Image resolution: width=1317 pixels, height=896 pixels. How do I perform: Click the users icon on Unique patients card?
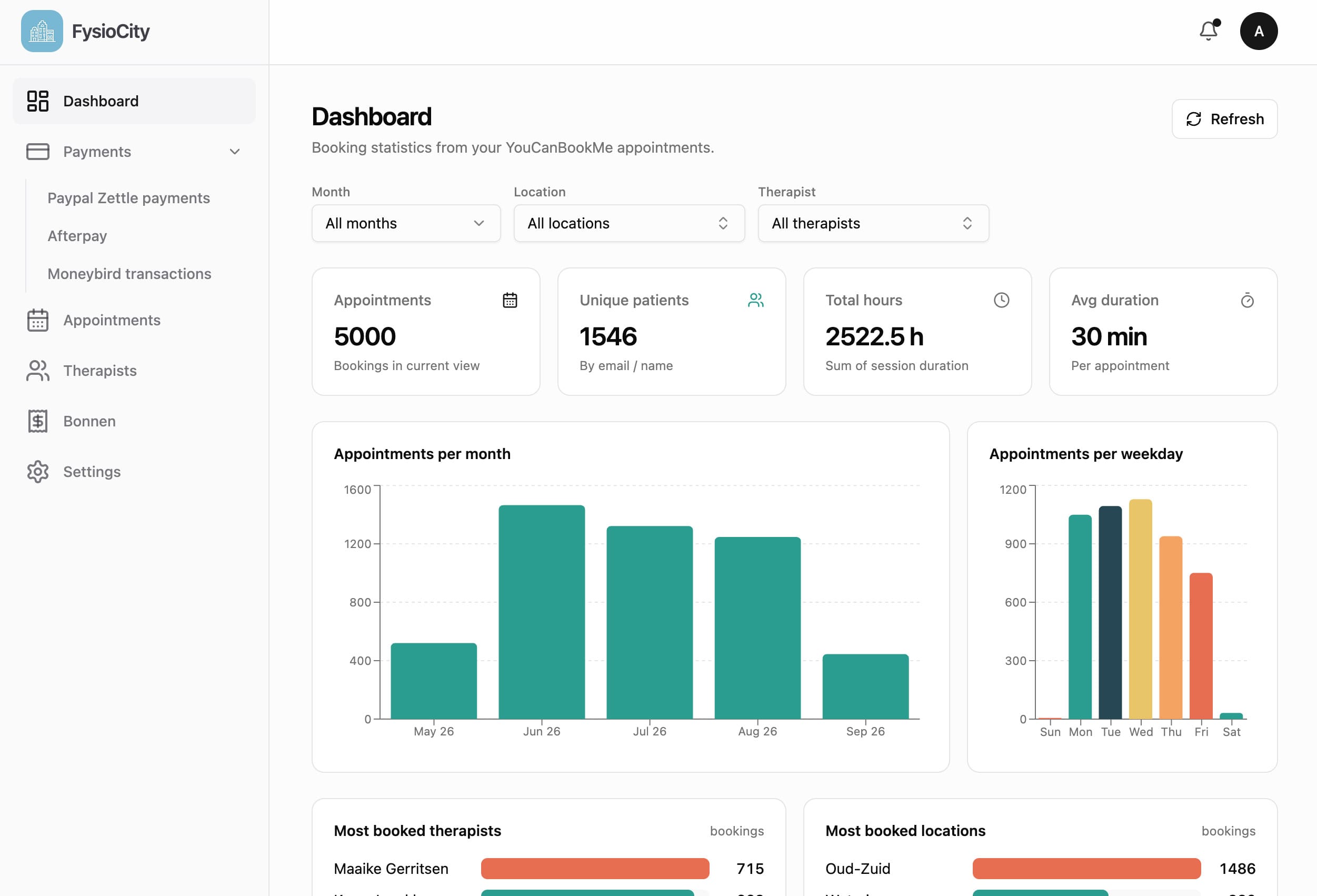pyautogui.click(x=756, y=300)
